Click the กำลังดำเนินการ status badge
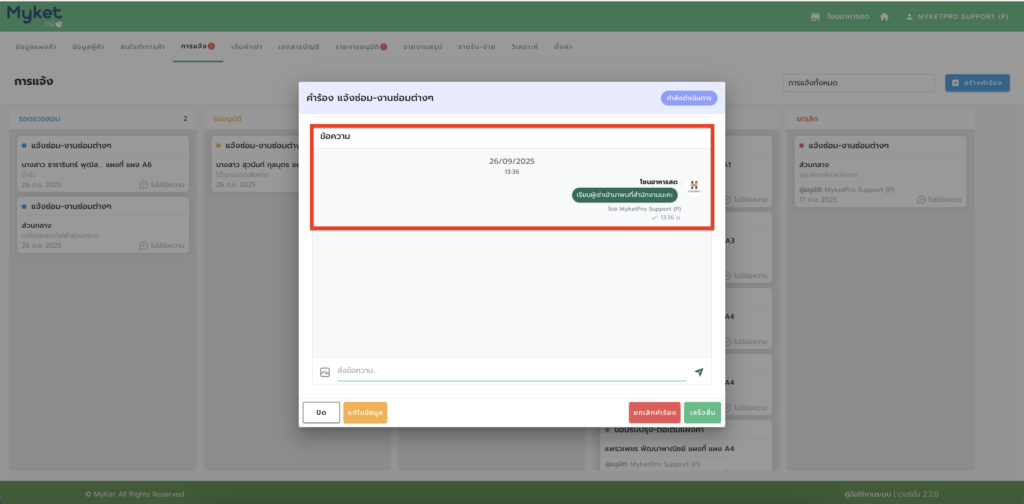Viewport: 1024px width, 504px height. coord(688,98)
